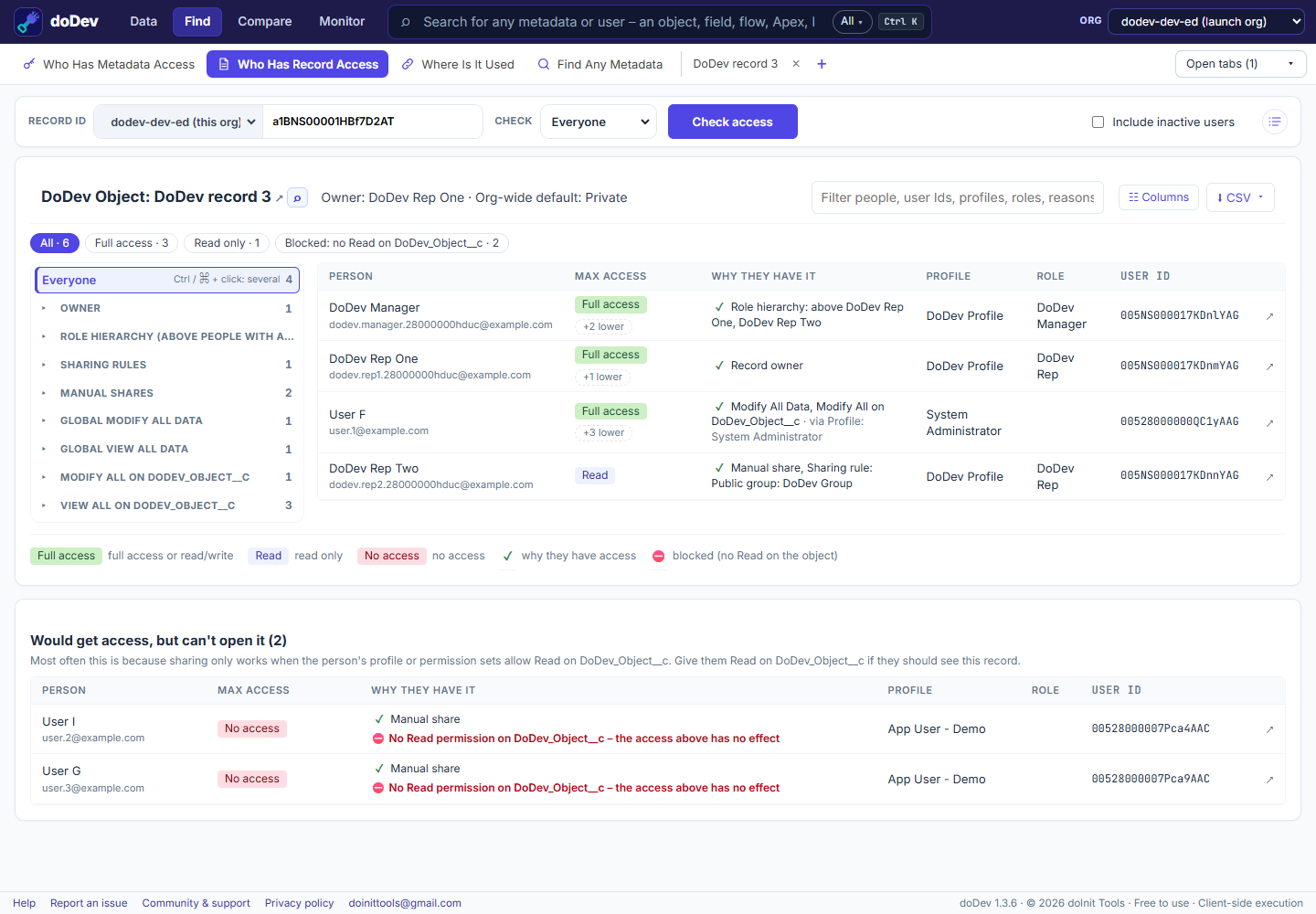This screenshot has width=1316, height=914.
Task: Click the doDev logo icon
Action: [x=28, y=21]
